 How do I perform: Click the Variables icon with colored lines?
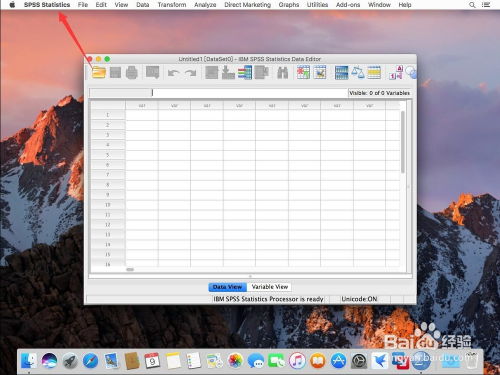[x=245, y=72]
